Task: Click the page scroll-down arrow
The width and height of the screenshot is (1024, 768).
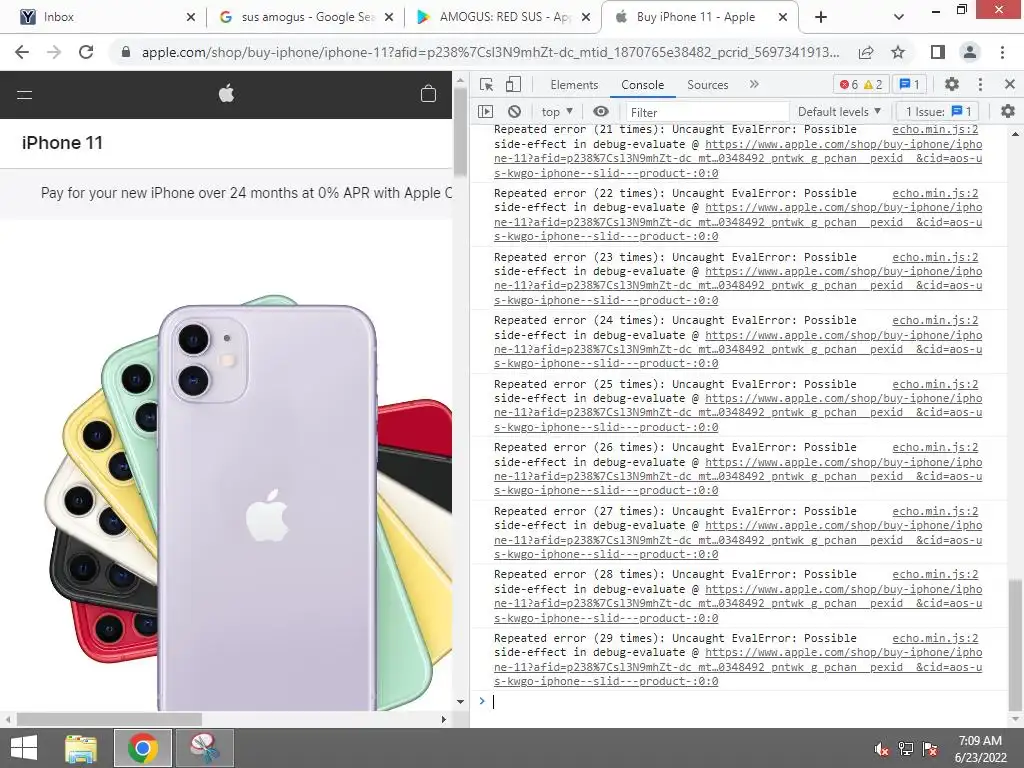Action: pyautogui.click(x=460, y=702)
